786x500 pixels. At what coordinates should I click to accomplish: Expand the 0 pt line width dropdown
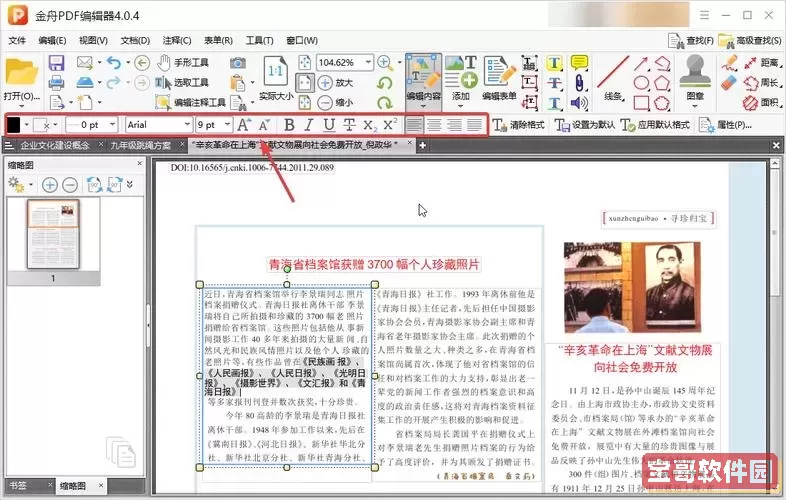pyautogui.click(x=112, y=124)
